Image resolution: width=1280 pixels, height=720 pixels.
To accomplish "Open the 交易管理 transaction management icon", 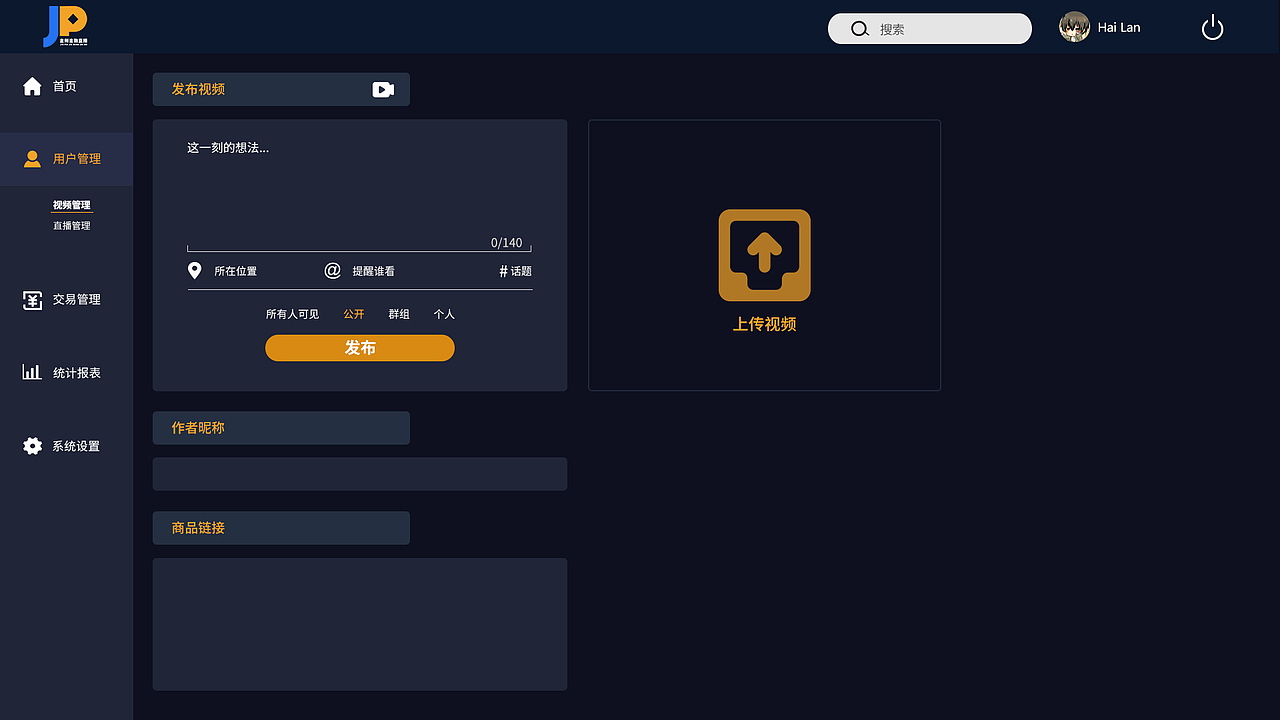I will point(31,299).
